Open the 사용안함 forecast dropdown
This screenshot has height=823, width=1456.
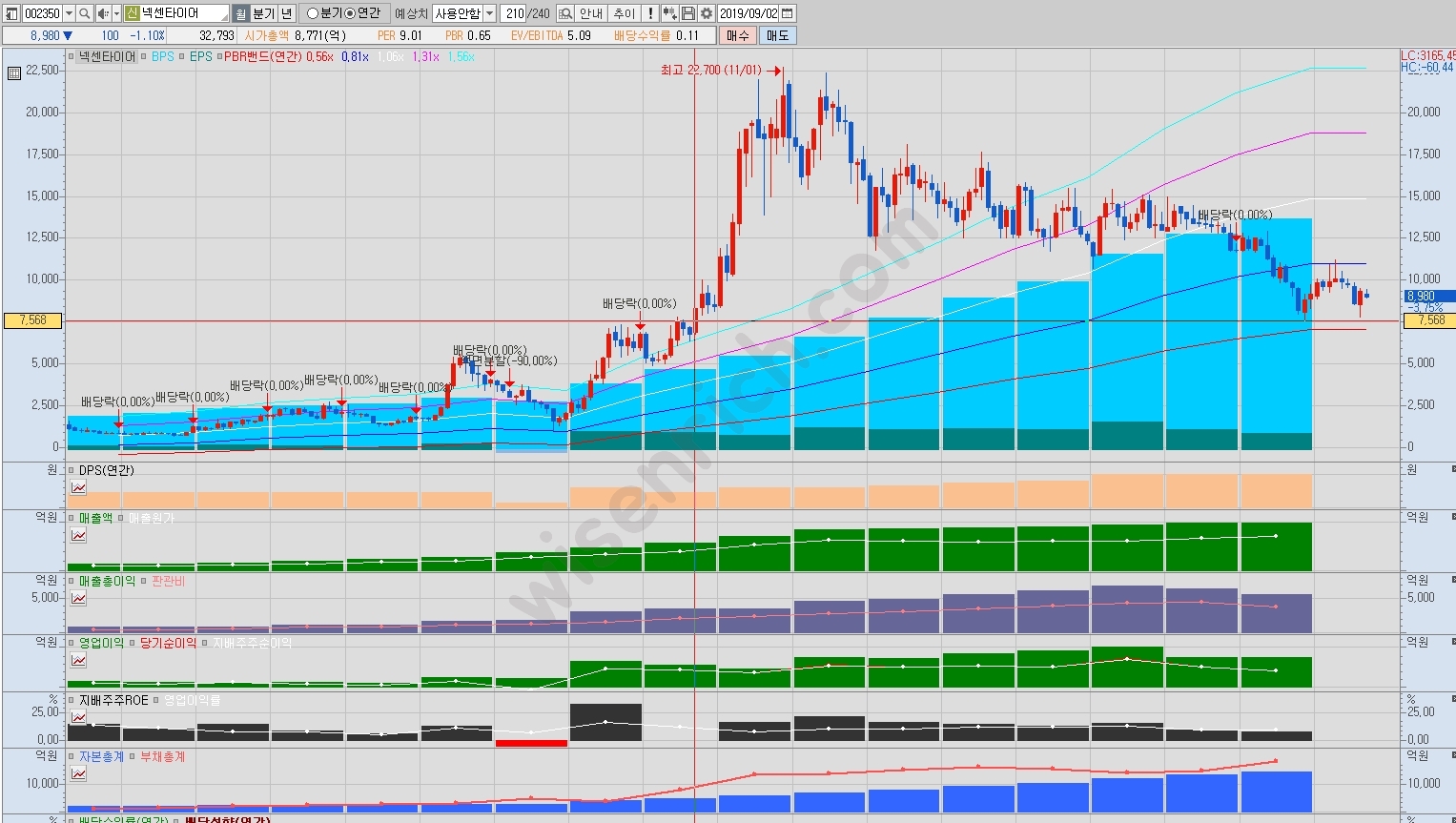pyautogui.click(x=489, y=13)
